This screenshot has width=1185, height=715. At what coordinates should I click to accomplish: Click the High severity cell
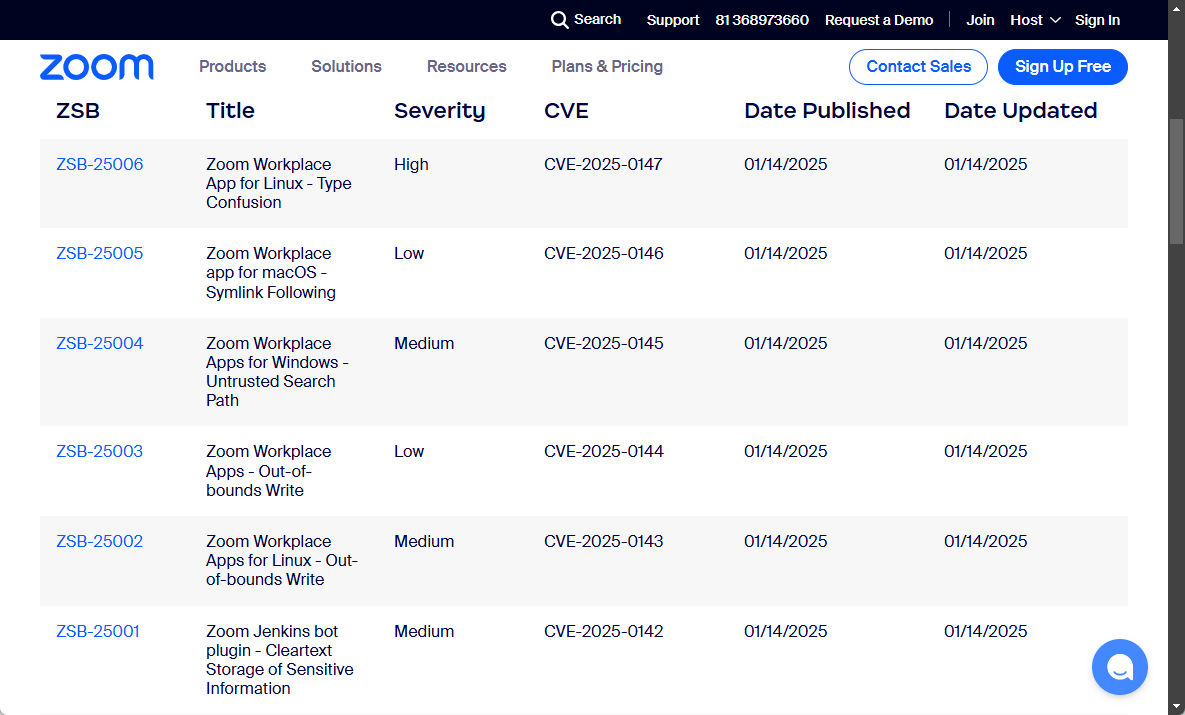(x=411, y=164)
